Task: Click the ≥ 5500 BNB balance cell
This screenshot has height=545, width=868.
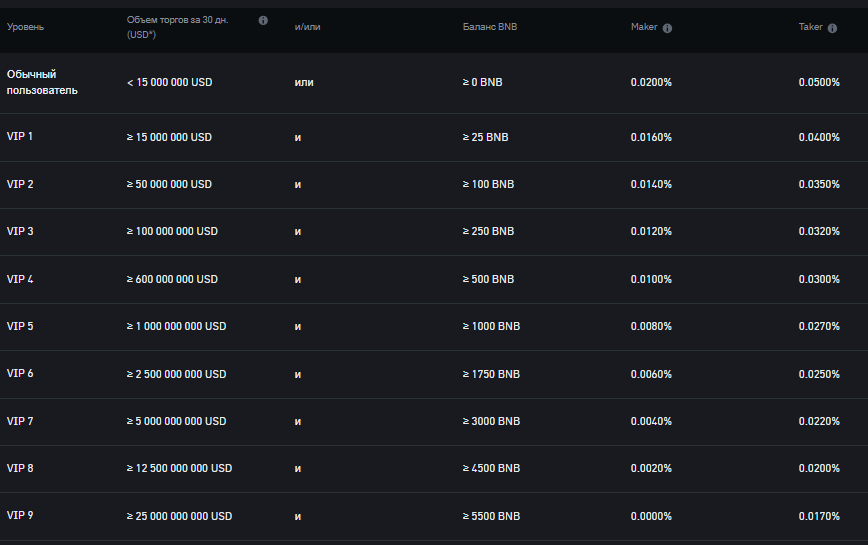Action: (x=492, y=516)
